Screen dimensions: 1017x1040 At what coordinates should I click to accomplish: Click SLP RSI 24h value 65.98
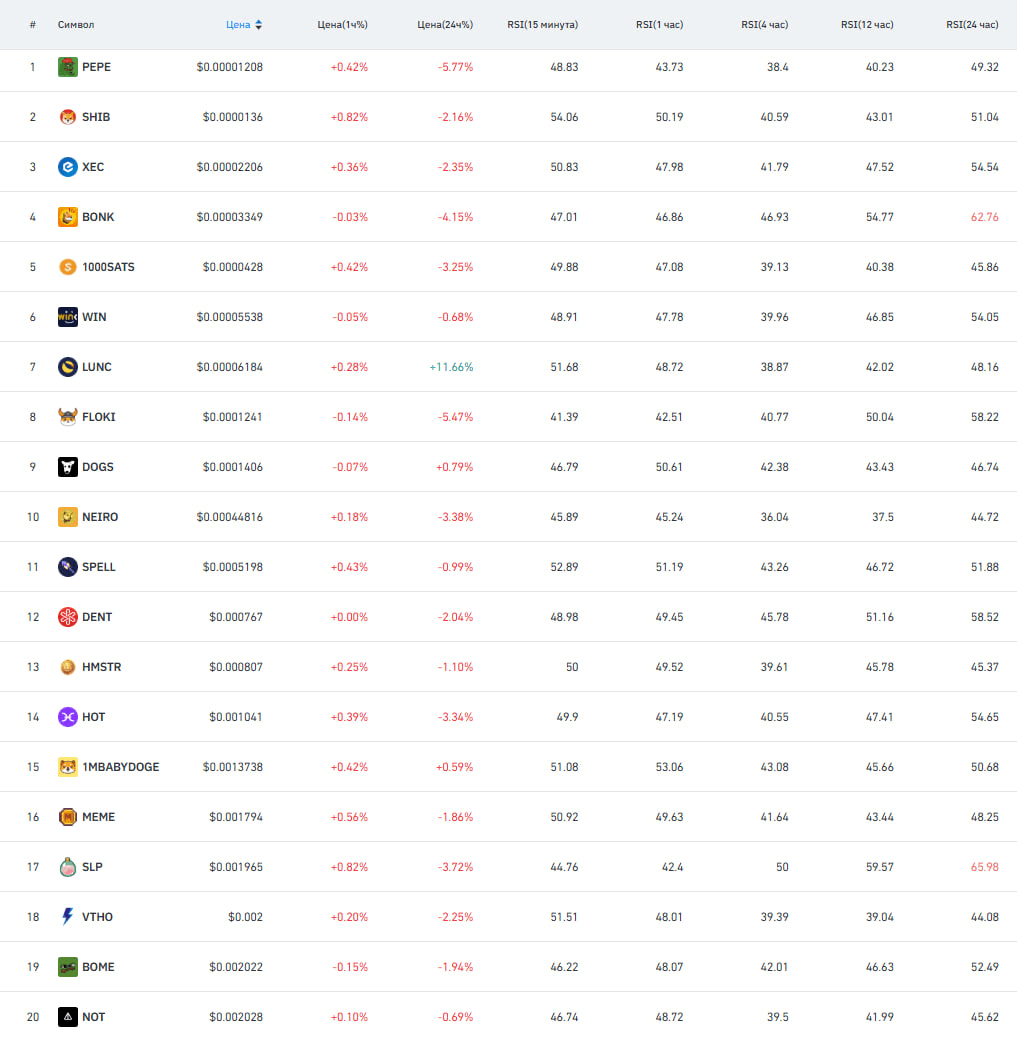[984, 867]
